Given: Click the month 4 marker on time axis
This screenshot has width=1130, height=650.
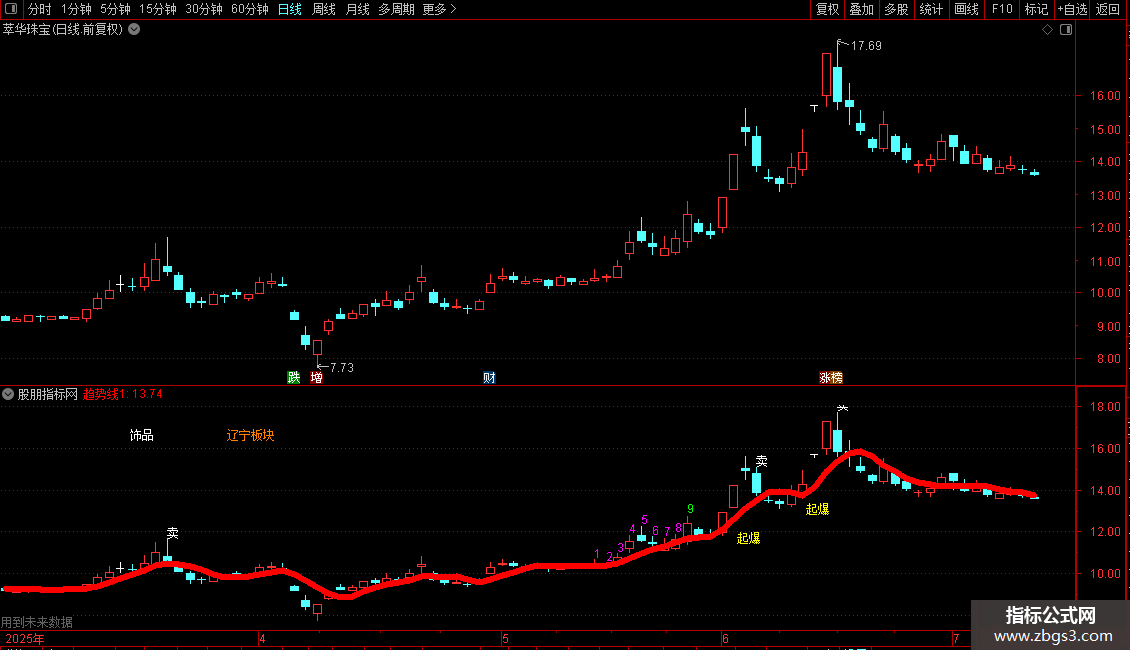Looking at the screenshot, I should point(262,638).
